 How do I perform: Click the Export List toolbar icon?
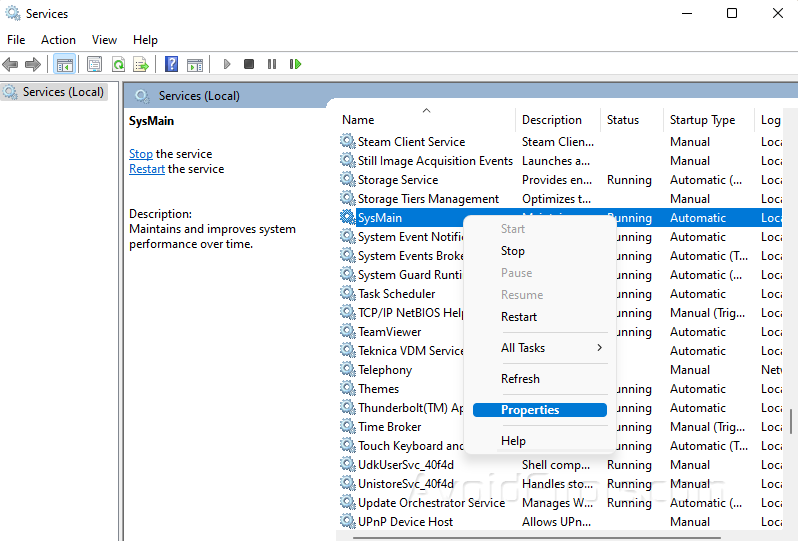(141, 64)
